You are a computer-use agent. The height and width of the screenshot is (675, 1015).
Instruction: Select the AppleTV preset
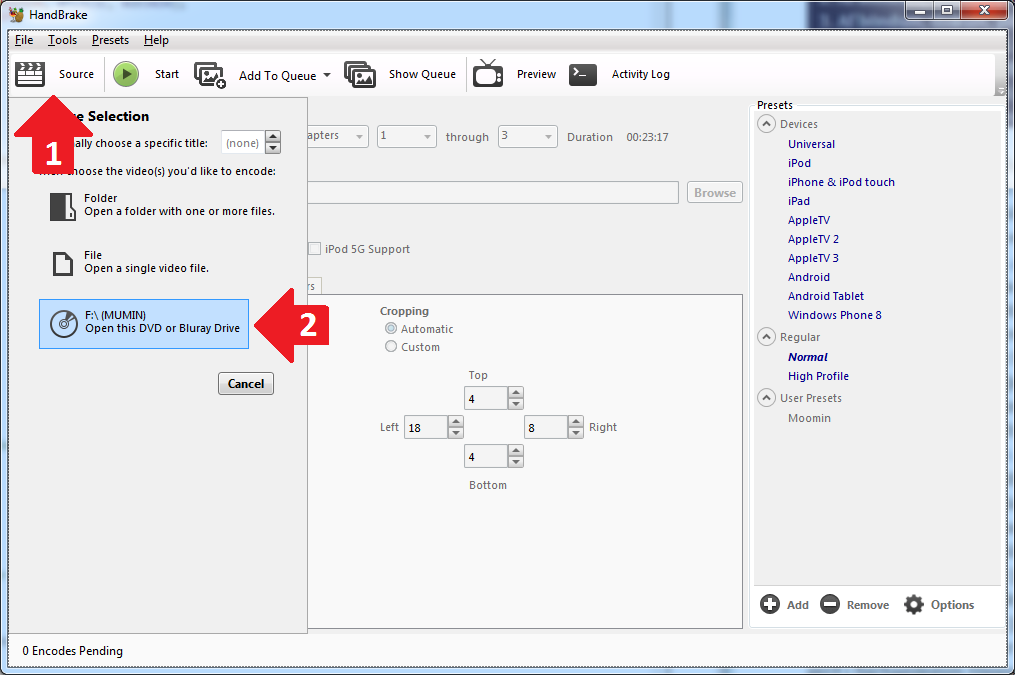point(809,220)
